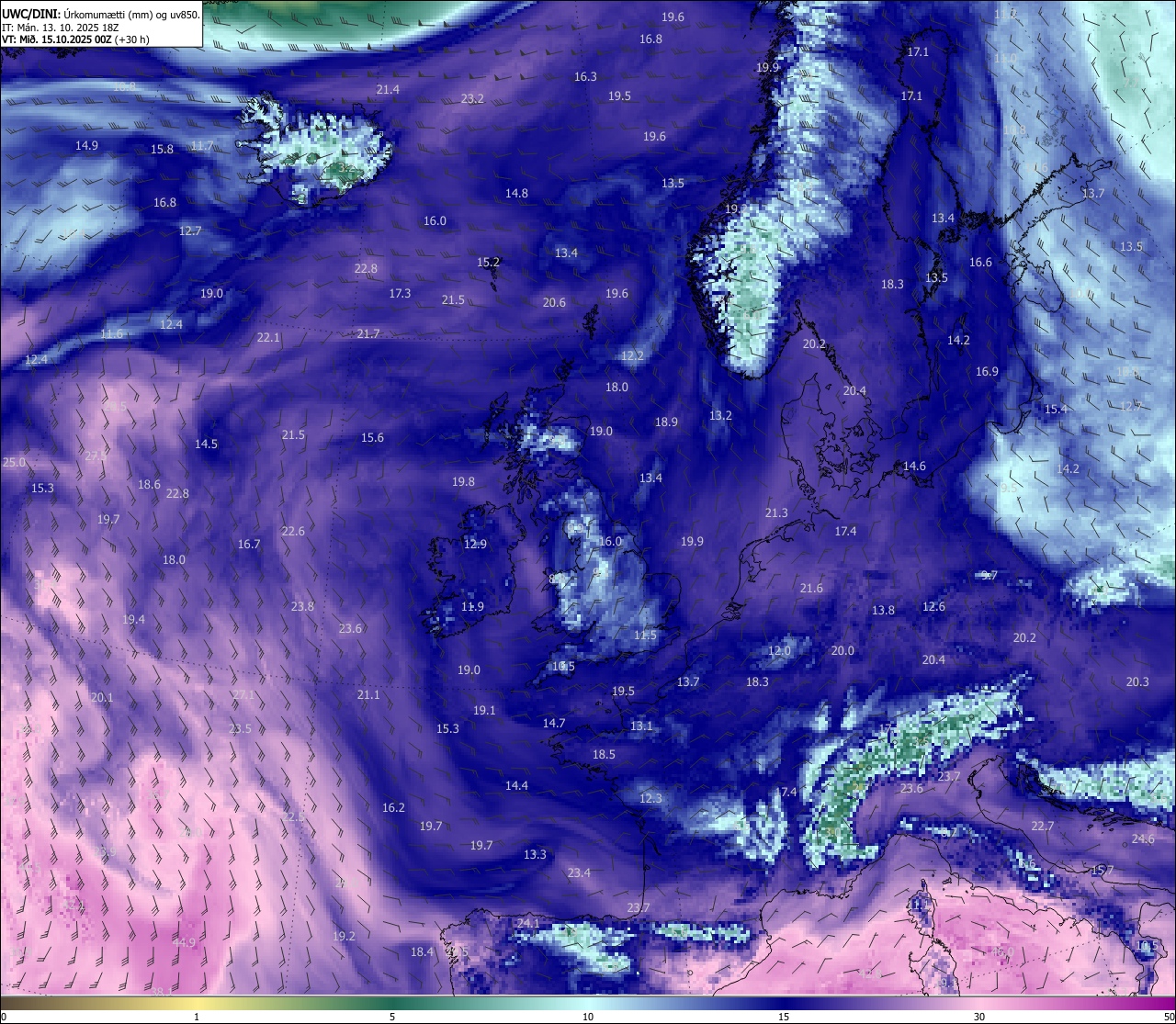Select the 16.6 value over the Baltic
This screenshot has width=1176, height=1024.
[980, 262]
